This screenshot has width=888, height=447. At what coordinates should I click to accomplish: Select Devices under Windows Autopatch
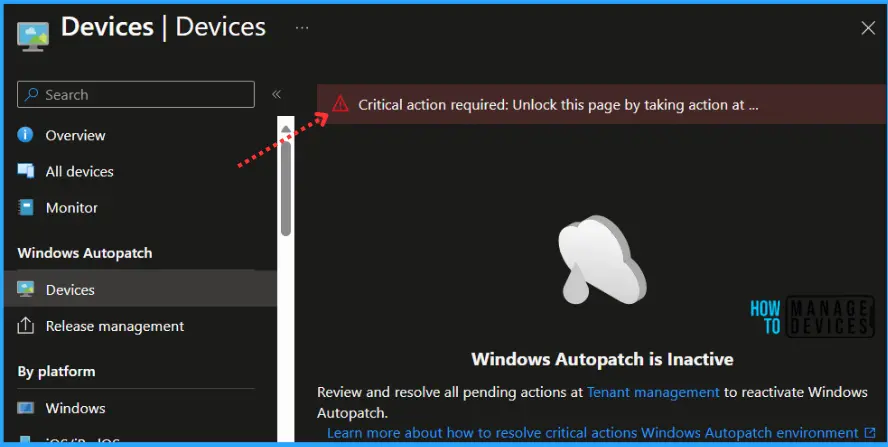point(140,289)
